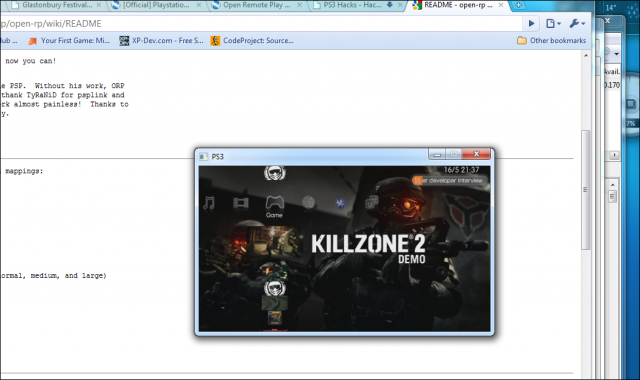Open the wrench tools menu
This screenshot has height=380, width=640.
578,24
